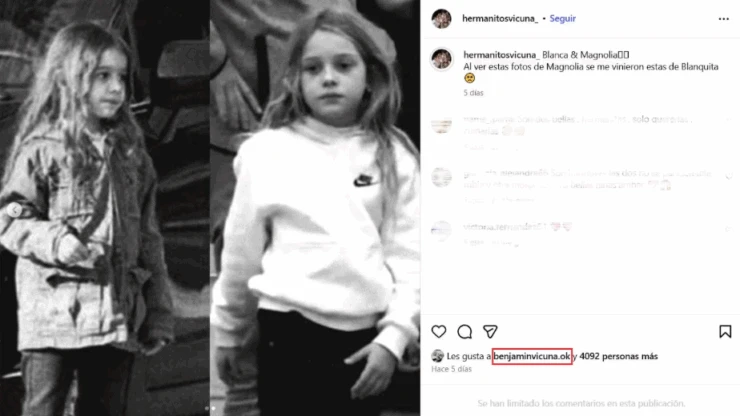Open the three-dot more options menu
Image resolution: width=740 pixels, height=416 pixels.
pyautogui.click(x=724, y=19)
